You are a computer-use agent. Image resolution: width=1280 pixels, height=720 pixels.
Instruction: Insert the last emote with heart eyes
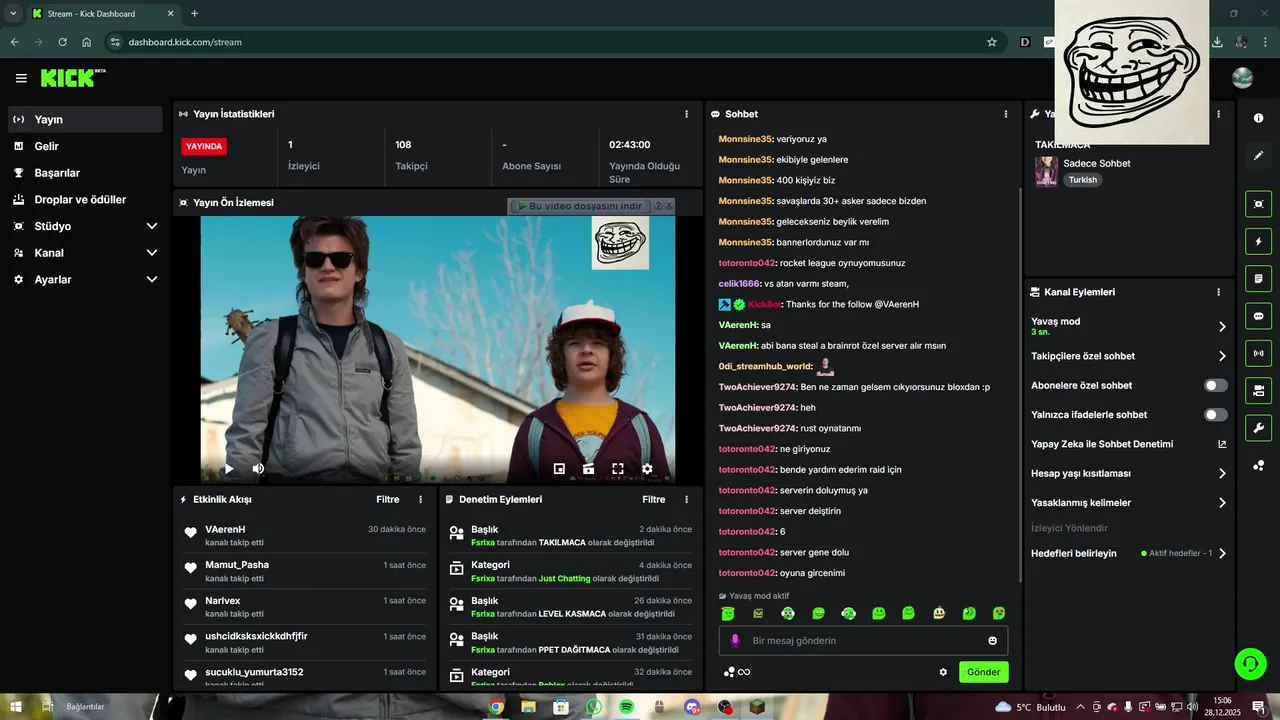click(999, 613)
